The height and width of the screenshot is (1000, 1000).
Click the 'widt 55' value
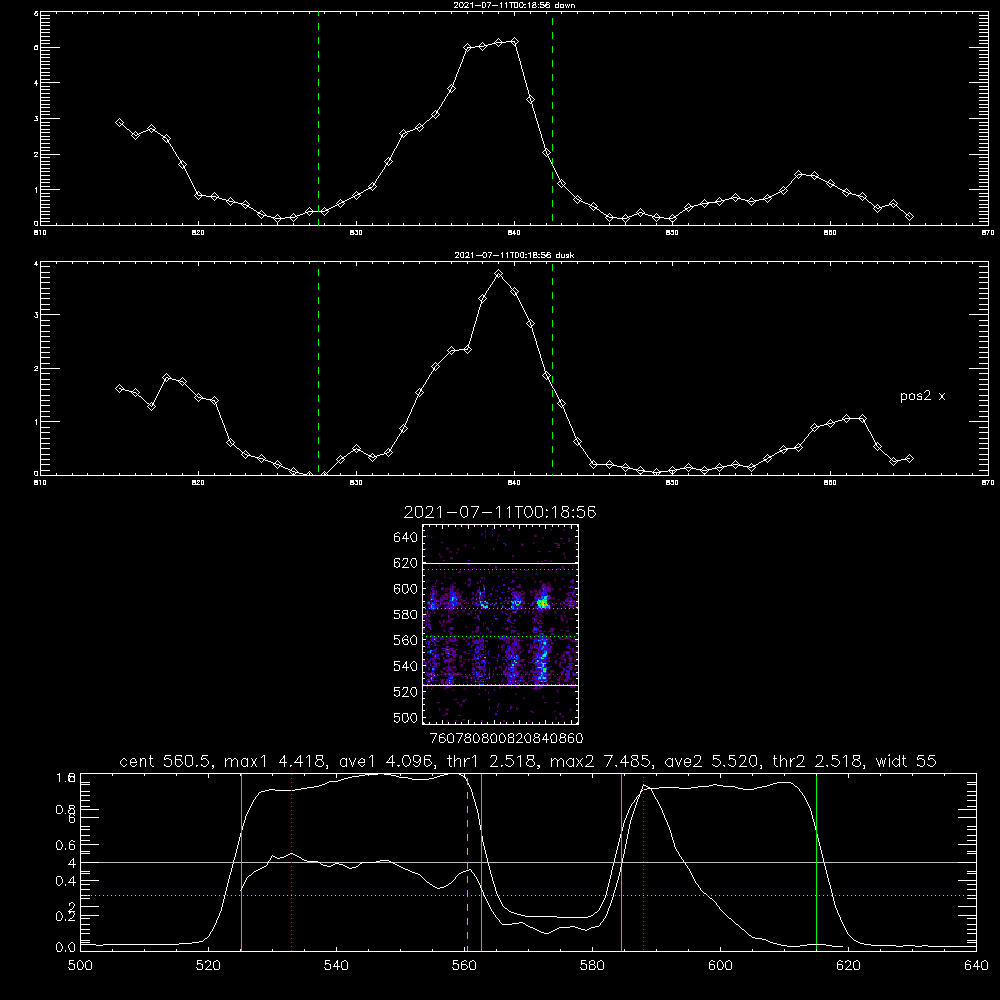pos(906,761)
